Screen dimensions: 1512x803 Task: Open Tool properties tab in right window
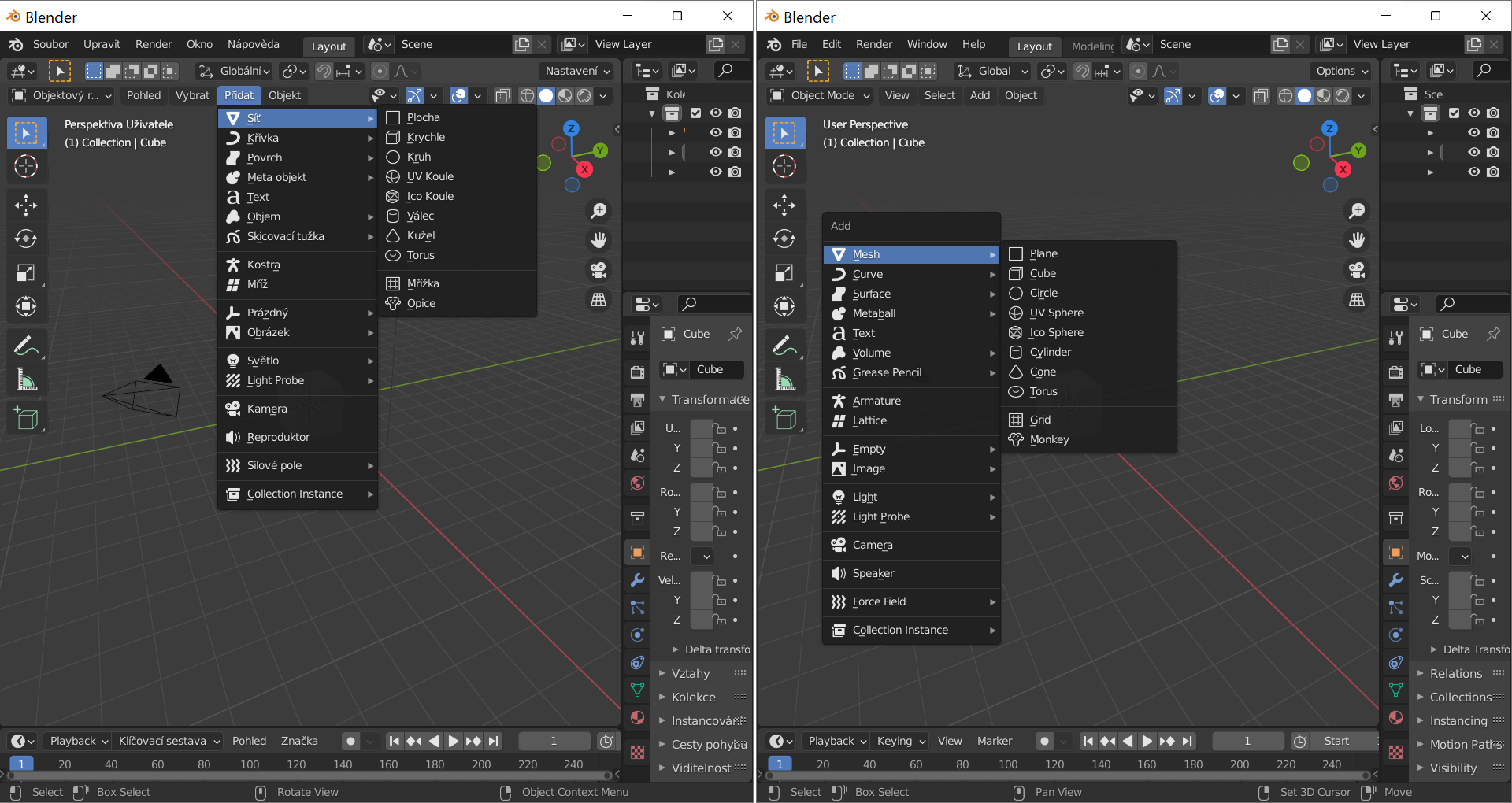(x=1395, y=338)
